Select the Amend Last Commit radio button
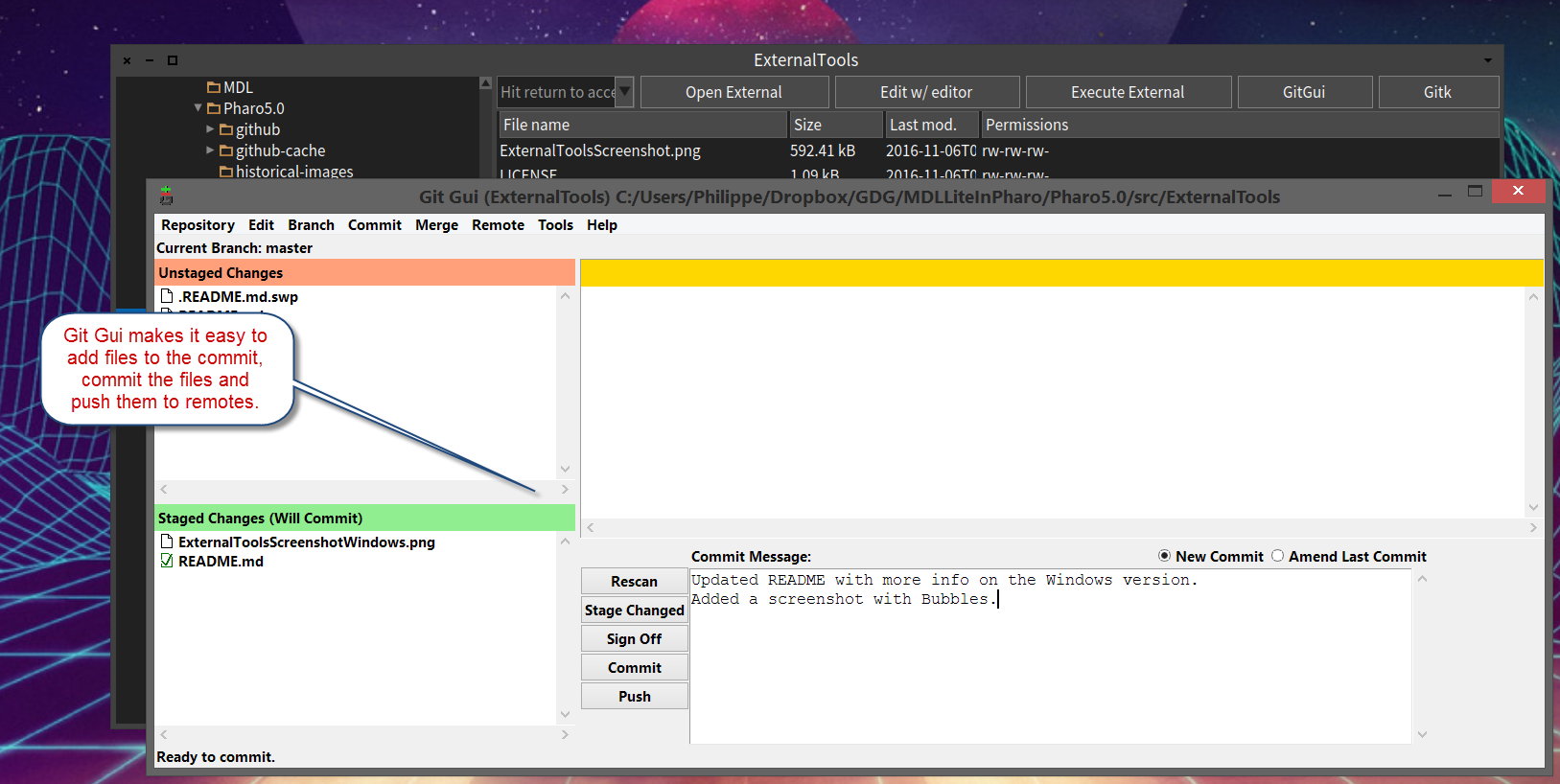This screenshot has width=1560, height=784. click(x=1277, y=556)
